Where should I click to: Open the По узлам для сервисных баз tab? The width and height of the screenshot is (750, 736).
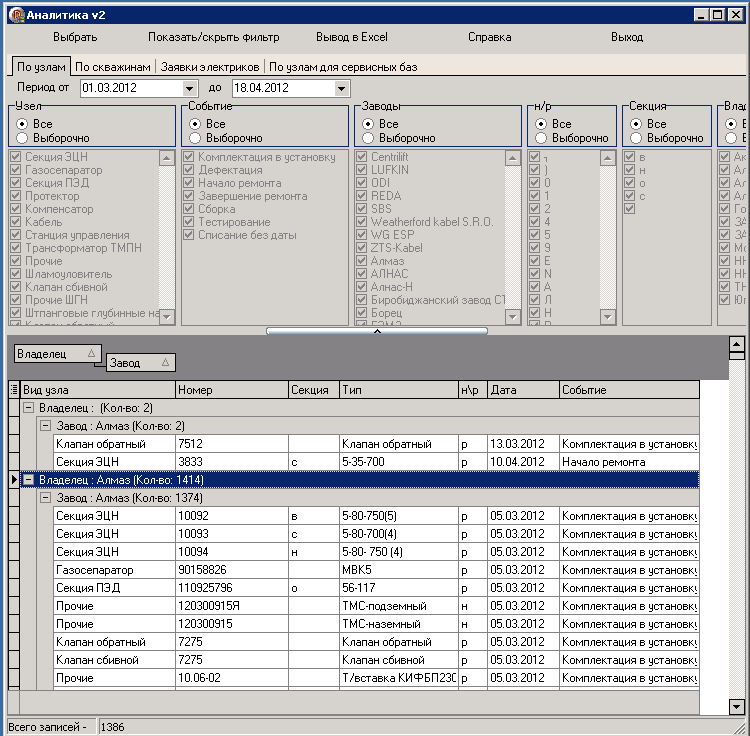(343, 67)
